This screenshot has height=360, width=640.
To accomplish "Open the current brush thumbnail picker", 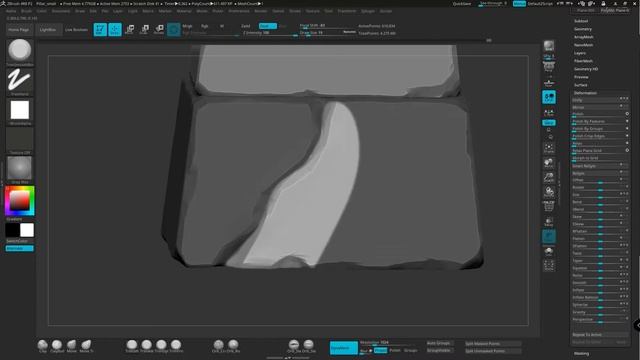I will tap(20, 51).
